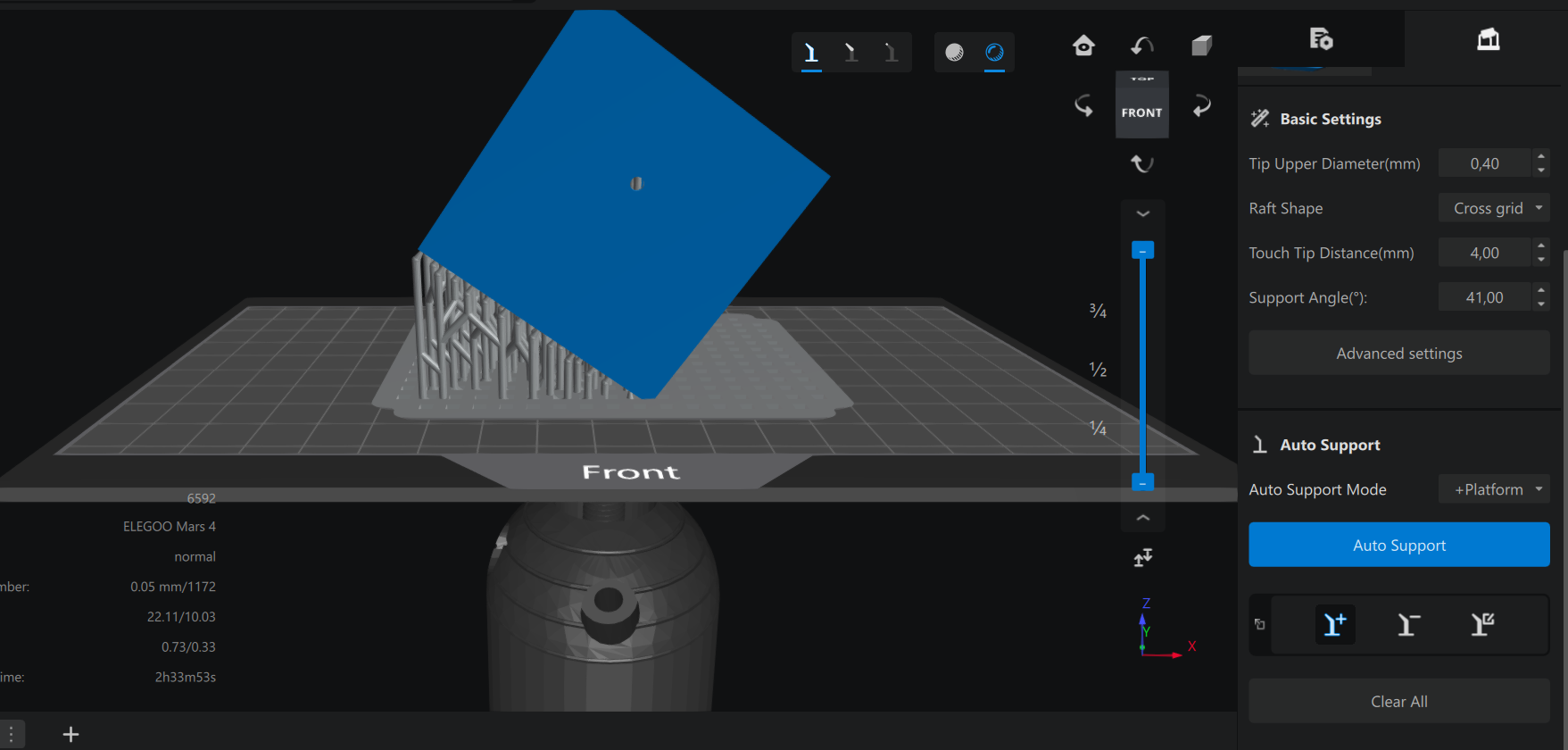This screenshot has width=1568, height=750.
Task: Open the Auto Support Mode dropdown
Action: 1493,489
